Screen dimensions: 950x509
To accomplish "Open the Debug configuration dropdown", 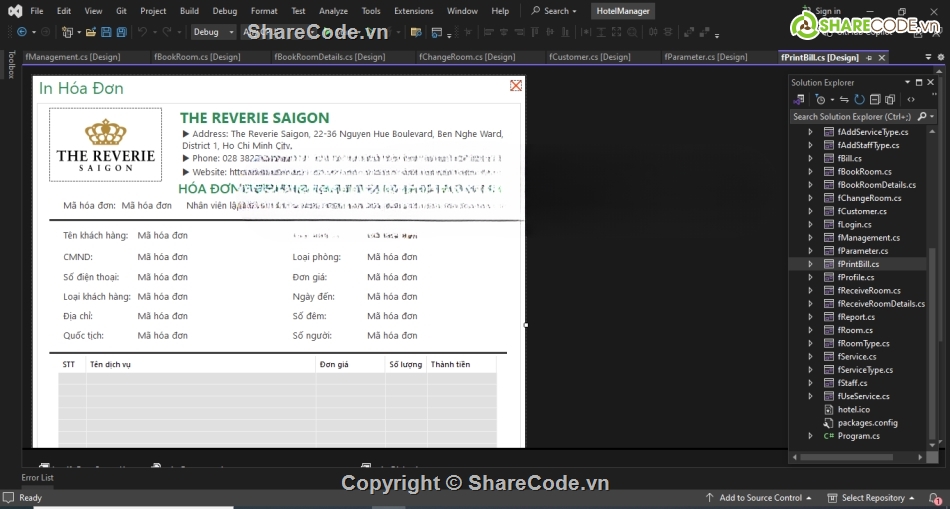I will click(213, 32).
